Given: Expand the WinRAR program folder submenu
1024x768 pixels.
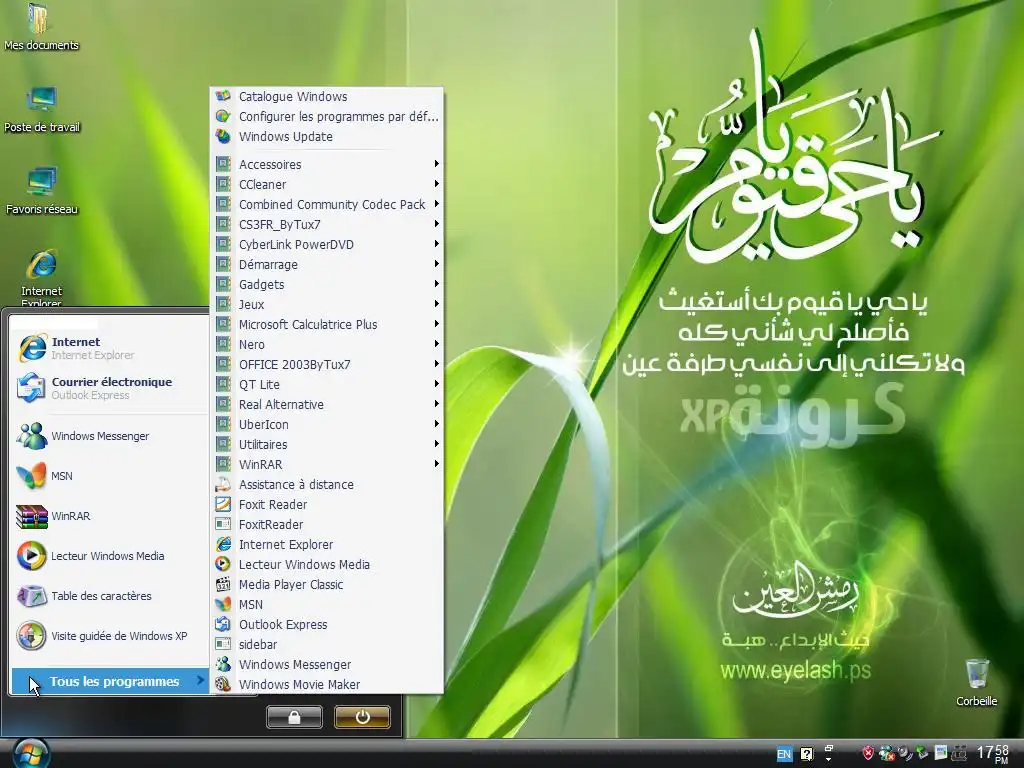Looking at the screenshot, I should (x=327, y=464).
